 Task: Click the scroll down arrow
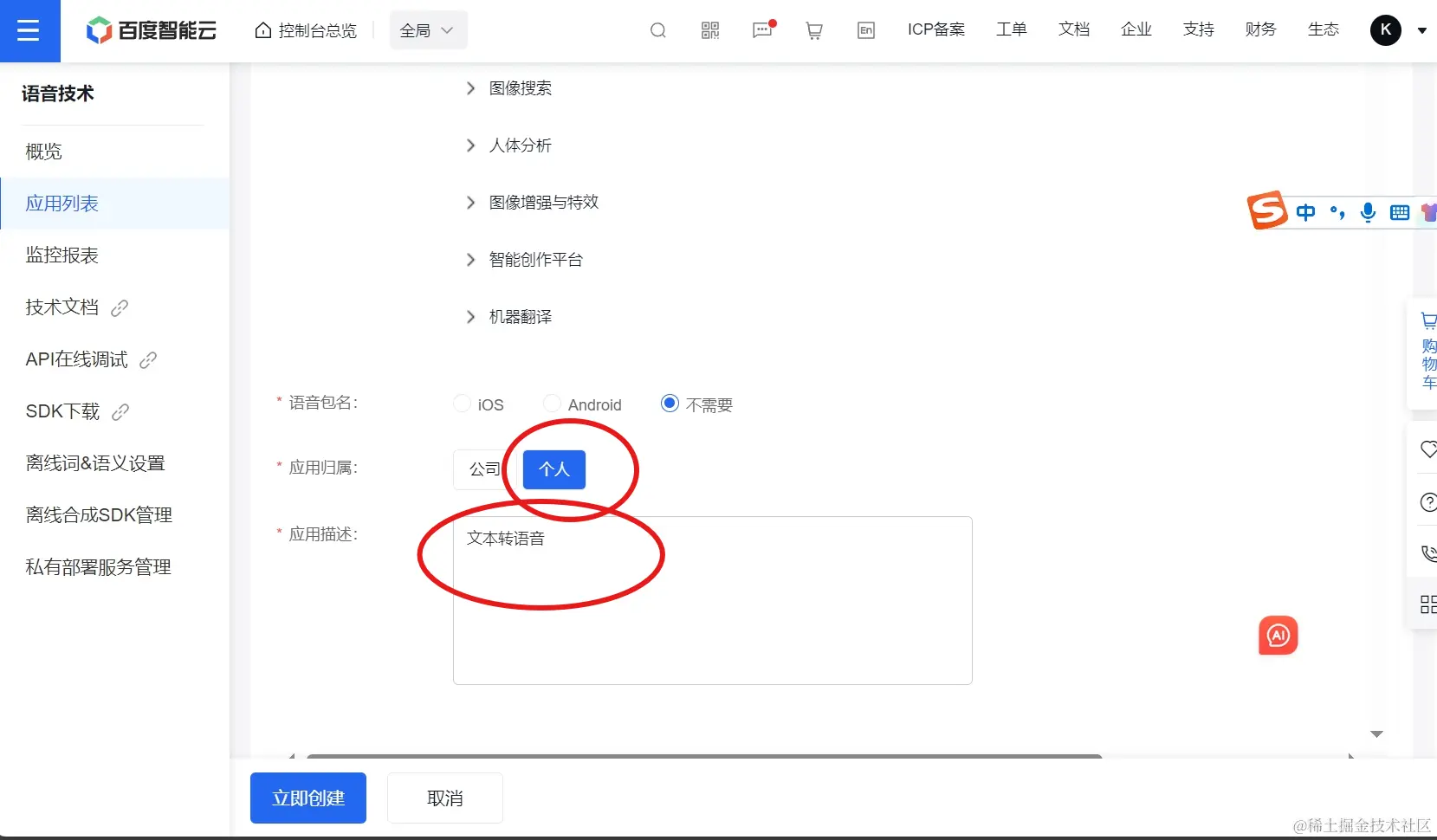point(1376,734)
